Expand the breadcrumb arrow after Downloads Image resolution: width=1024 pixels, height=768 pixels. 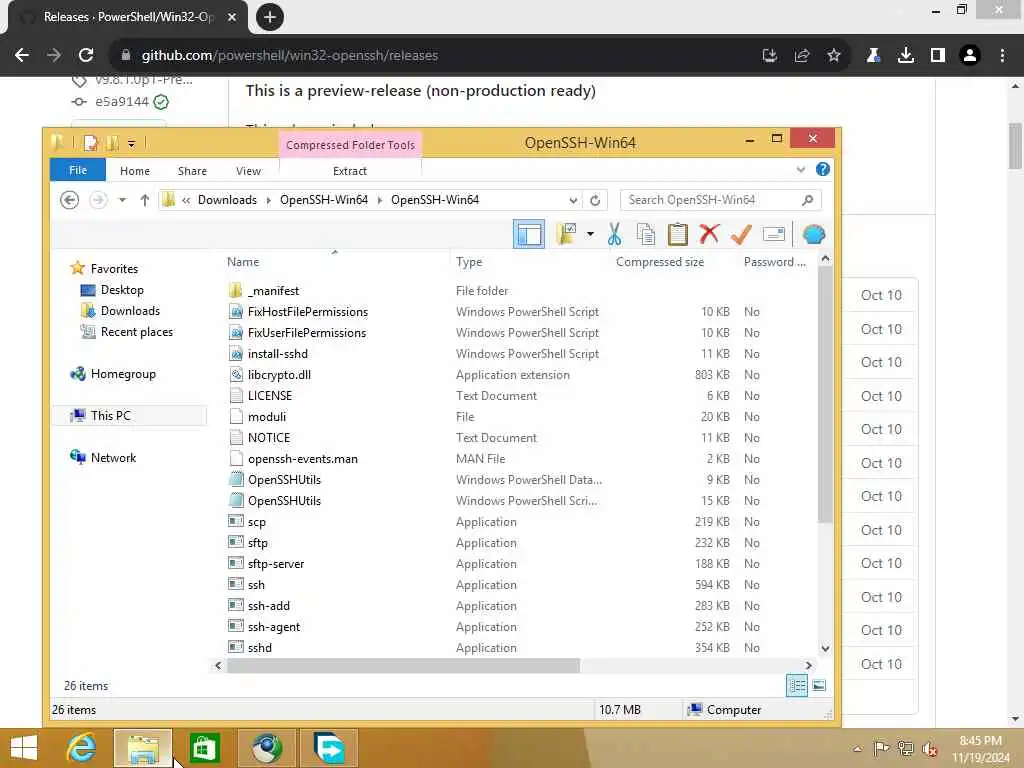pos(268,200)
